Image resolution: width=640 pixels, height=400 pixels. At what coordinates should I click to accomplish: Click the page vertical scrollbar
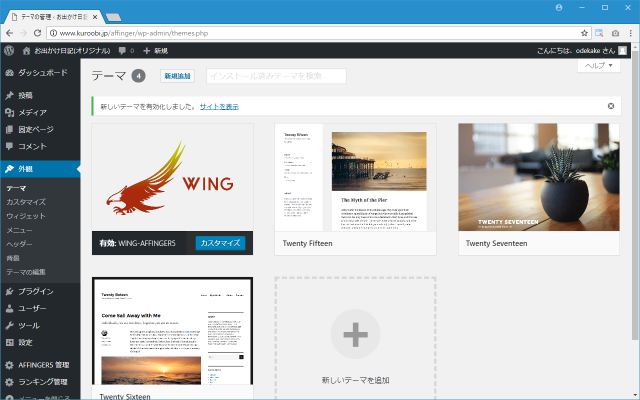(635, 196)
